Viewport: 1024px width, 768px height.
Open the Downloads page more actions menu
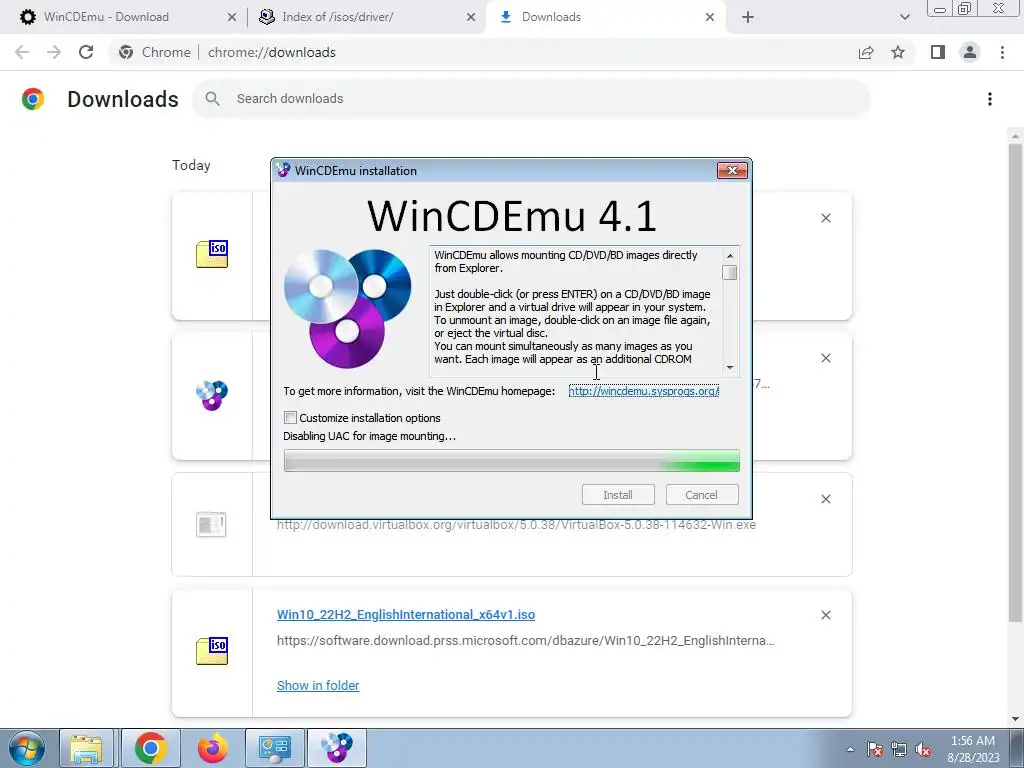tap(990, 99)
